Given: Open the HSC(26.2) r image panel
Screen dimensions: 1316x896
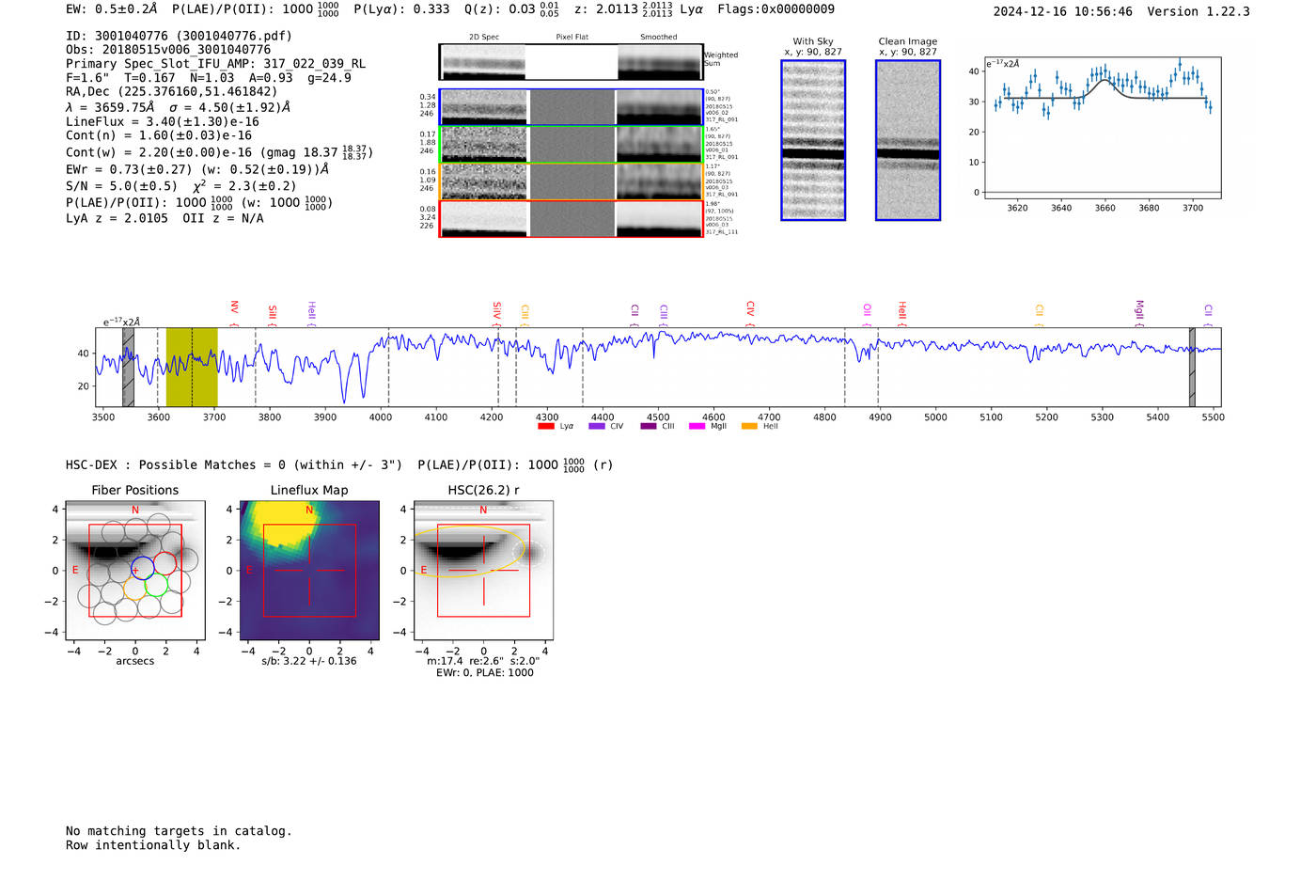Looking at the screenshot, I should [x=483, y=570].
